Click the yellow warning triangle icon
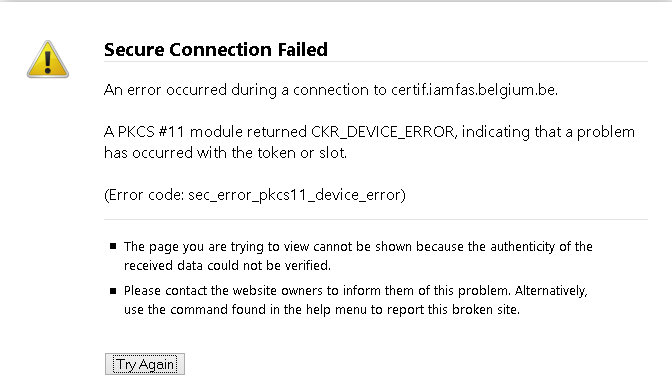The image size is (672, 385). coord(48,60)
